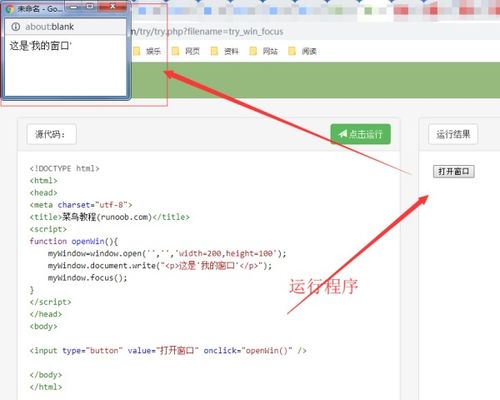The width and height of the screenshot is (500, 400).
Task: Click the closing </html> tag line
Action: (x=46, y=387)
